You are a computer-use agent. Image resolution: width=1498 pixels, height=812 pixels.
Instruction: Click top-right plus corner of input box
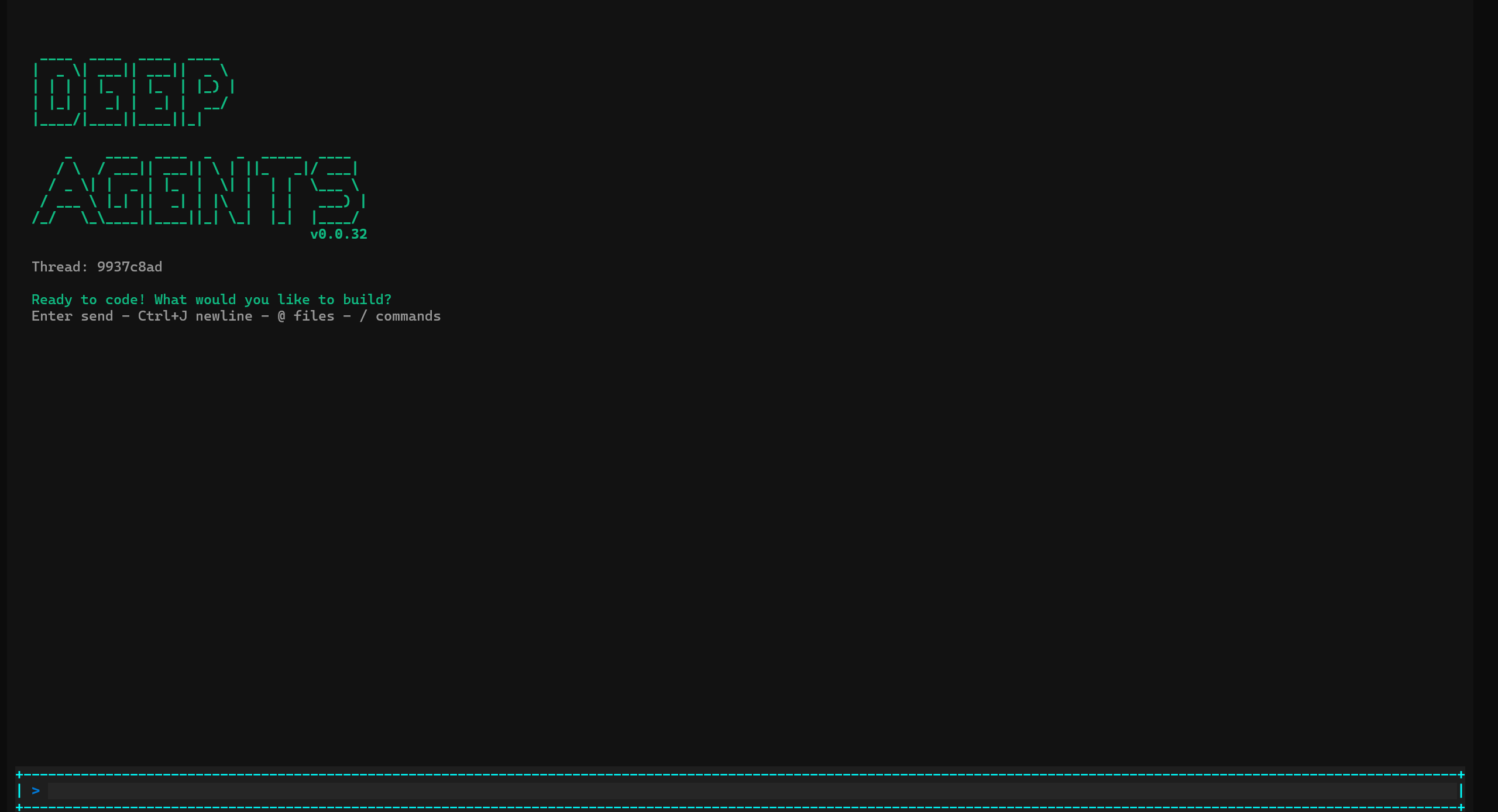pos(1461,775)
